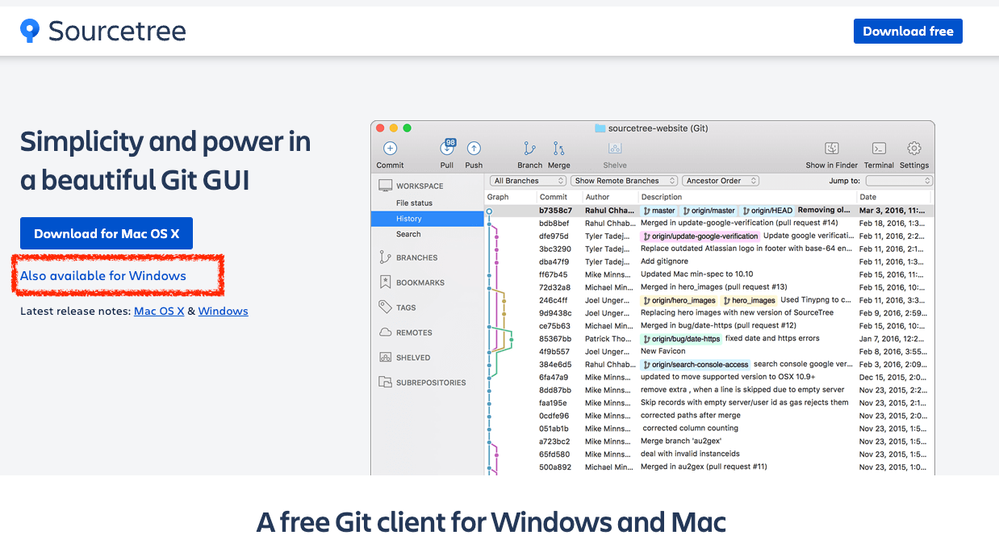
Task: Click the REMOTES cloud icon
Action: coord(385,332)
